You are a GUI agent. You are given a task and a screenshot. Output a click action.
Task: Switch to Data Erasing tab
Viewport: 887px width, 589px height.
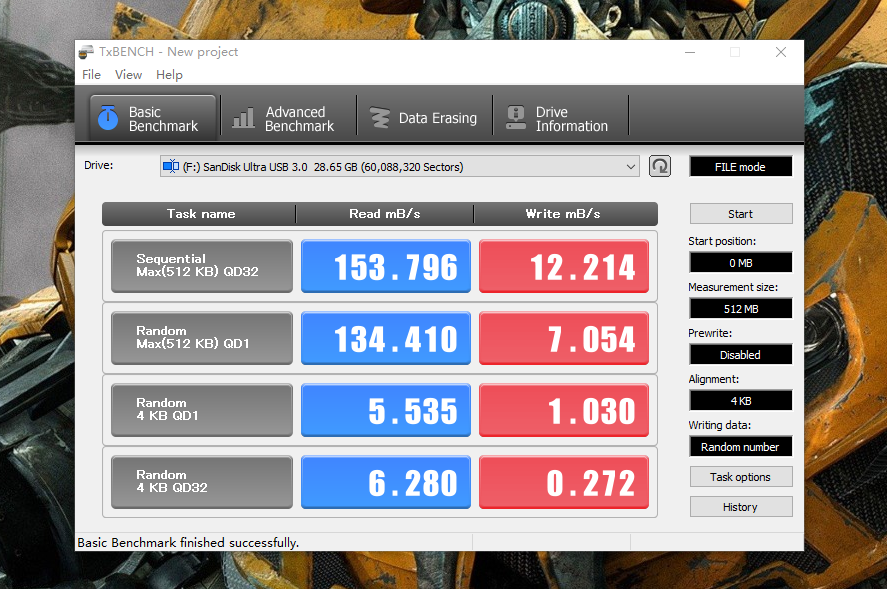tap(424, 118)
